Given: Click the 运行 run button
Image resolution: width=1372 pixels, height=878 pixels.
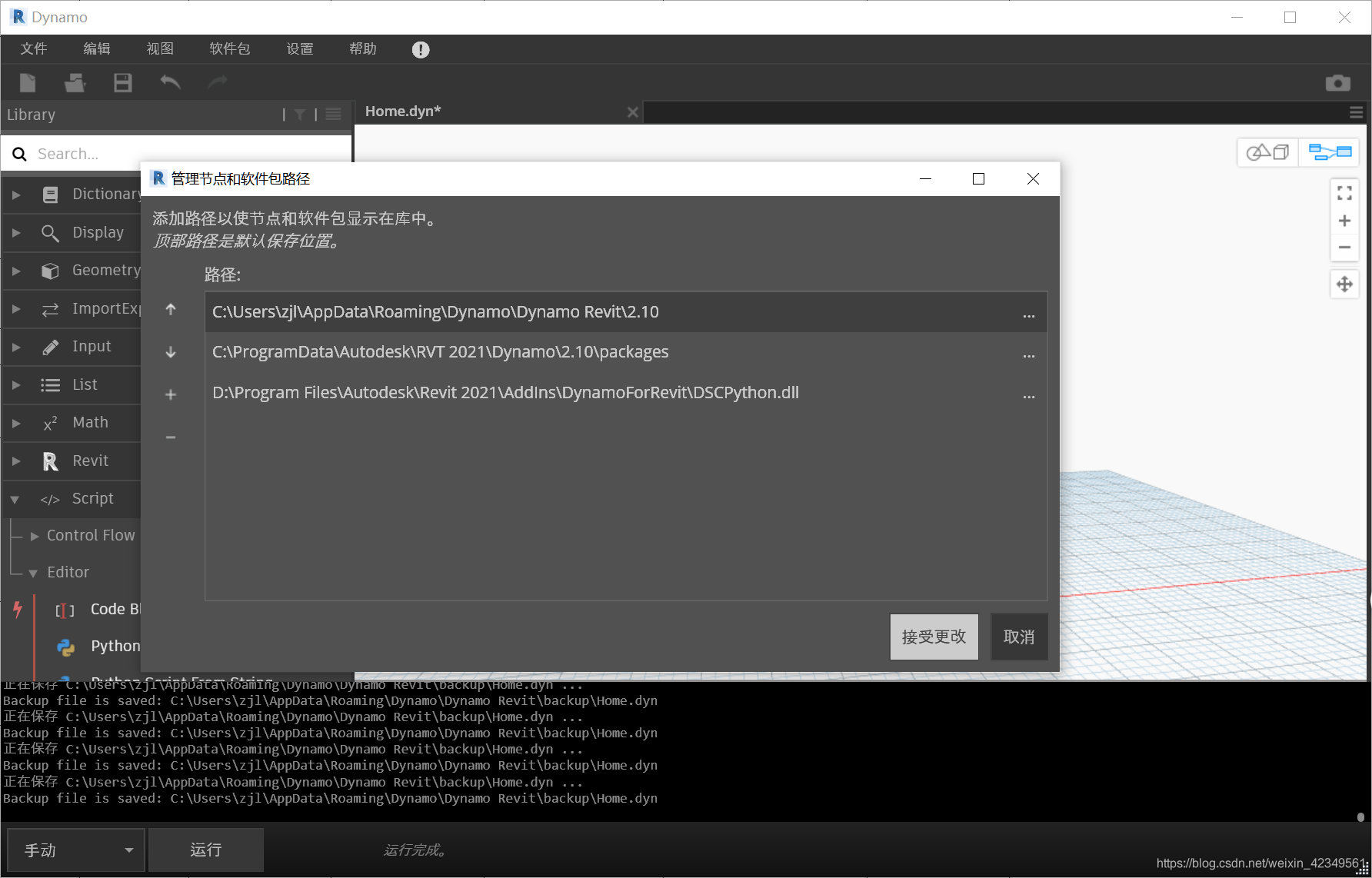Looking at the screenshot, I should click(206, 850).
